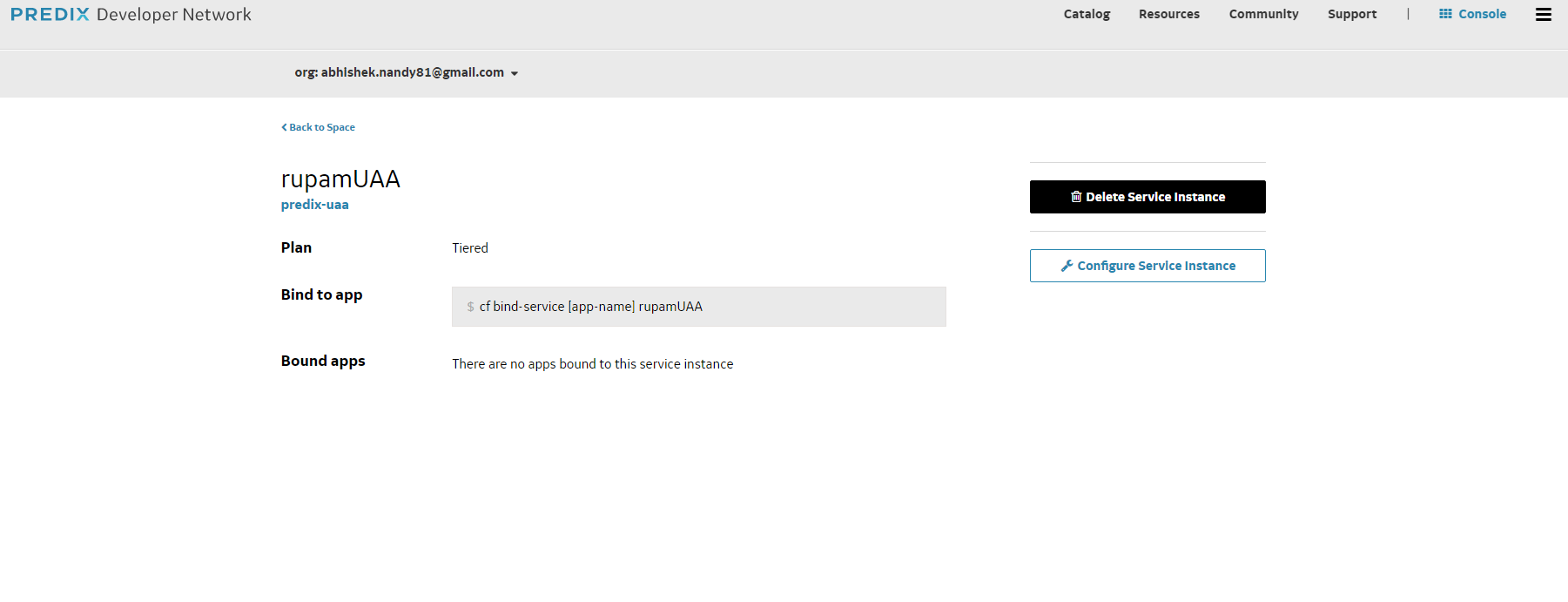Screen dimensions: 1568x602
Task: Click the org email text abhishek.nandy81@gmail.com
Action: tap(412, 72)
